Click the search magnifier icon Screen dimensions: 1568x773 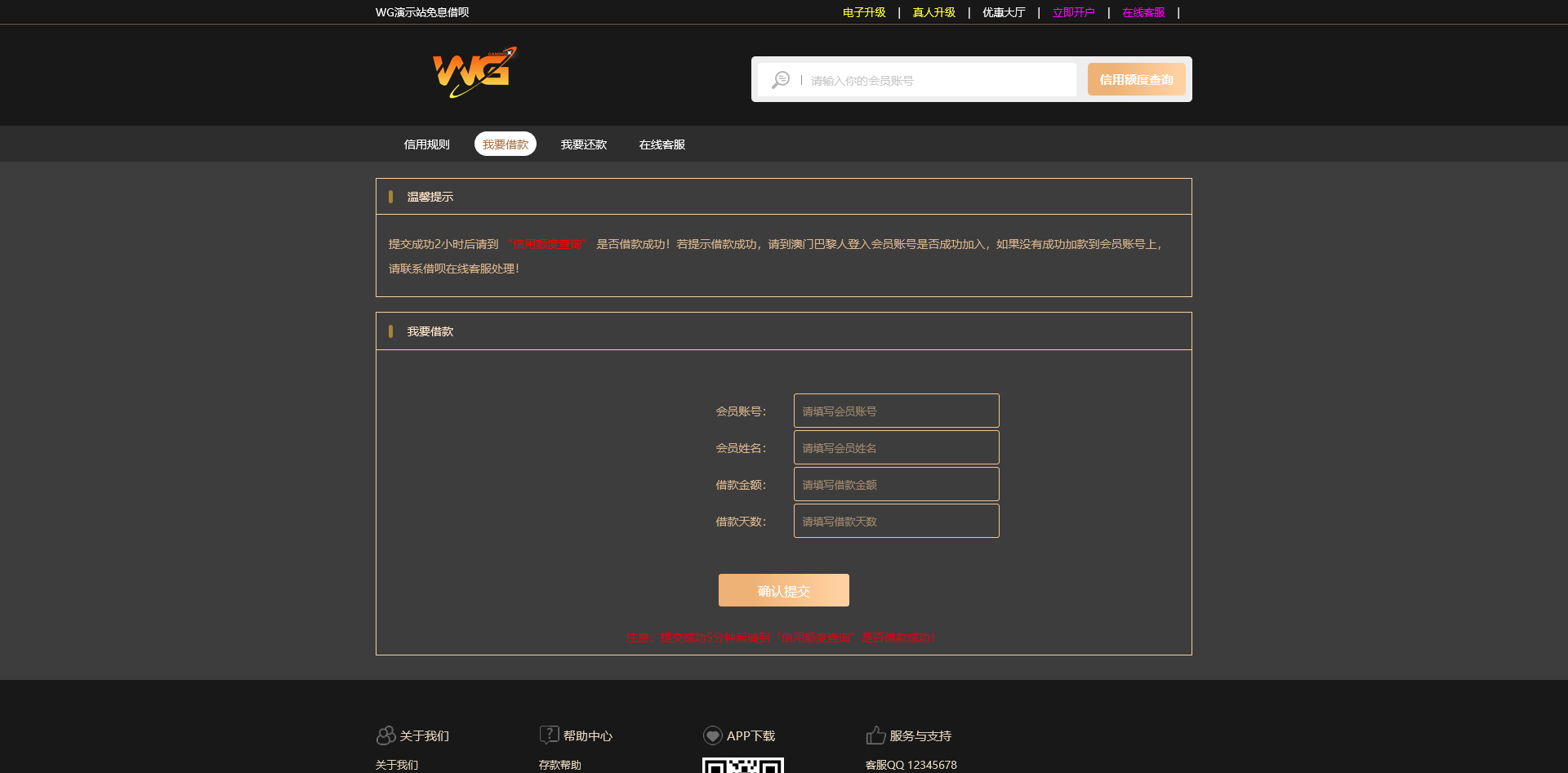(x=781, y=80)
